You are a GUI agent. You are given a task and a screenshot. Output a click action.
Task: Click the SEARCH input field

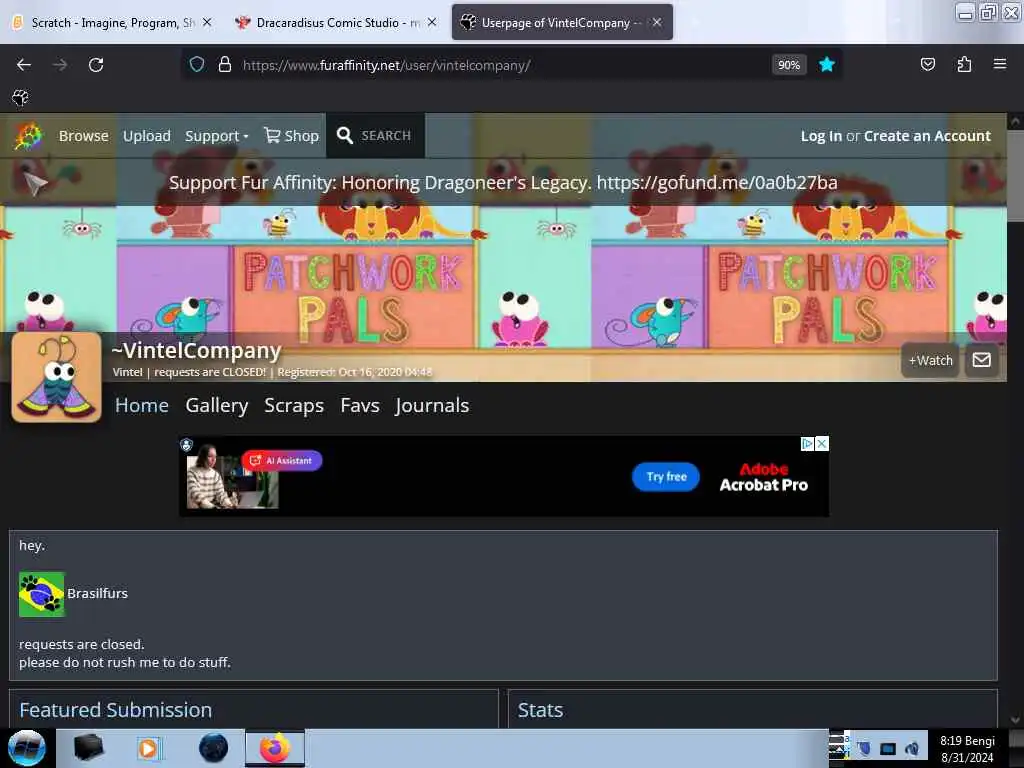point(387,135)
